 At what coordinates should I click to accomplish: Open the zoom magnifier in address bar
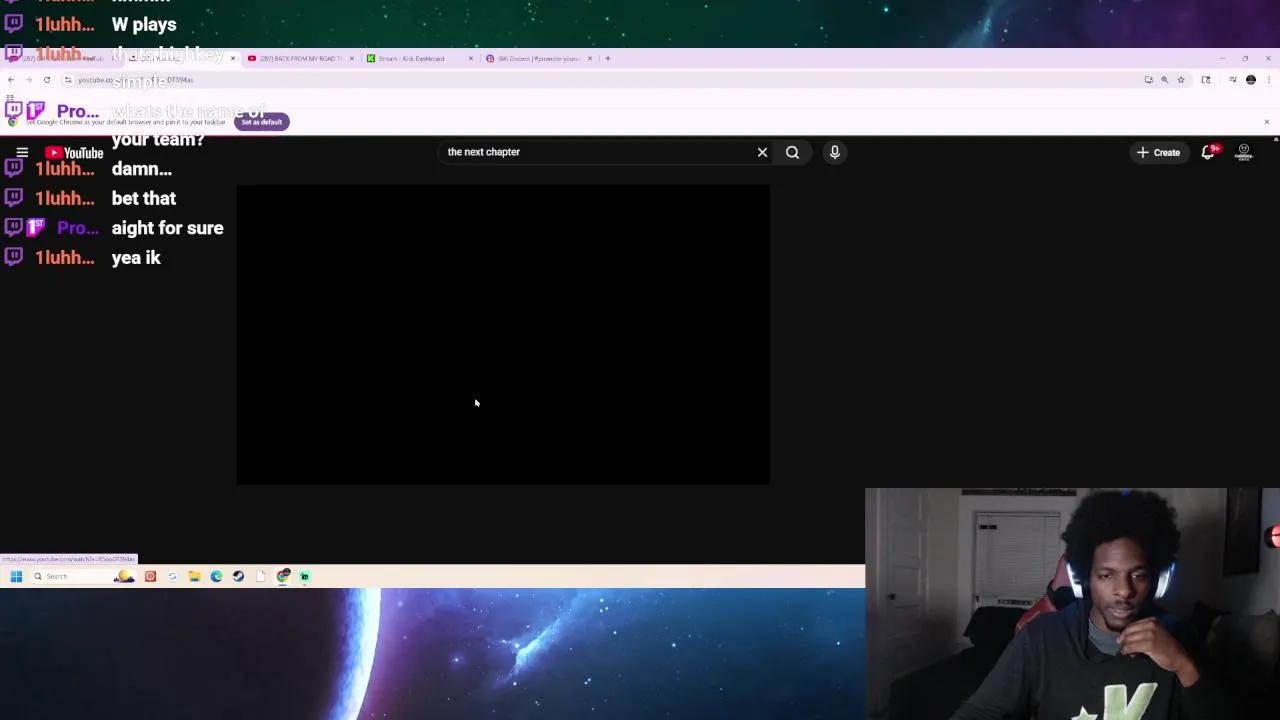[x=1164, y=79]
